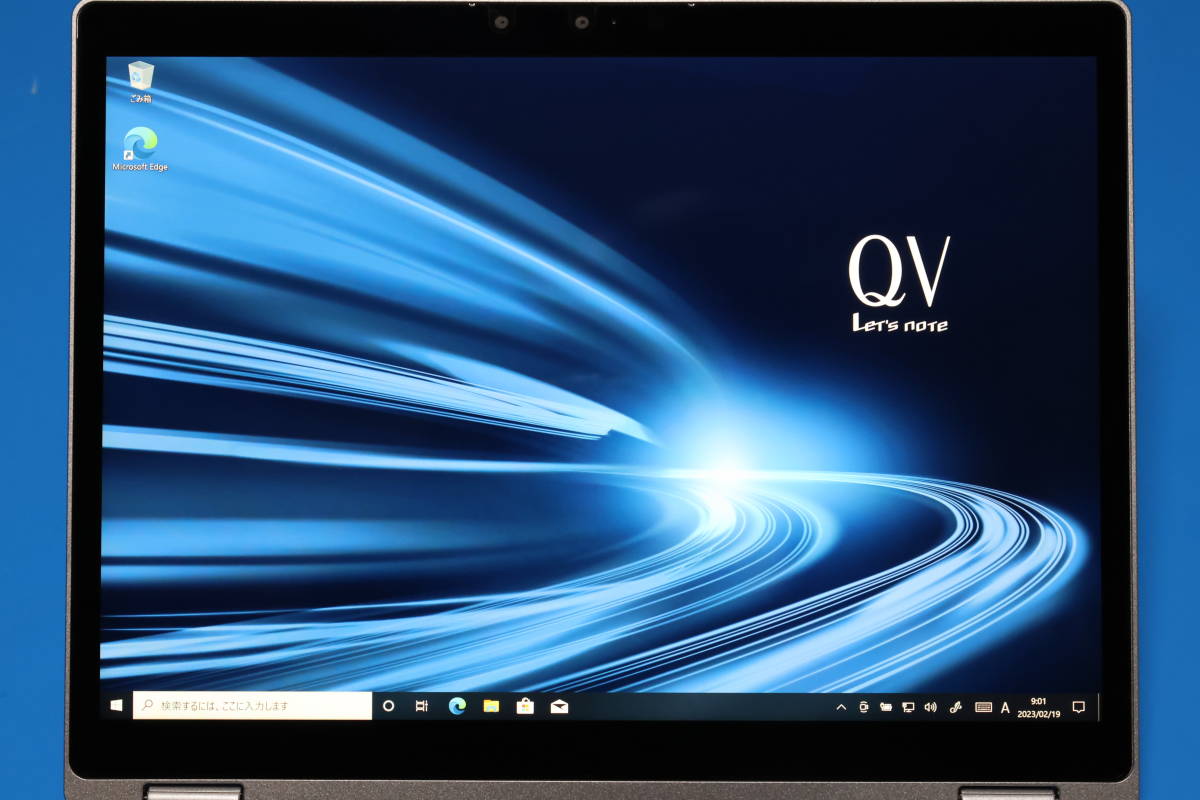Expand the hidden system tray icons
This screenshot has width=1200, height=800.
(x=841, y=707)
